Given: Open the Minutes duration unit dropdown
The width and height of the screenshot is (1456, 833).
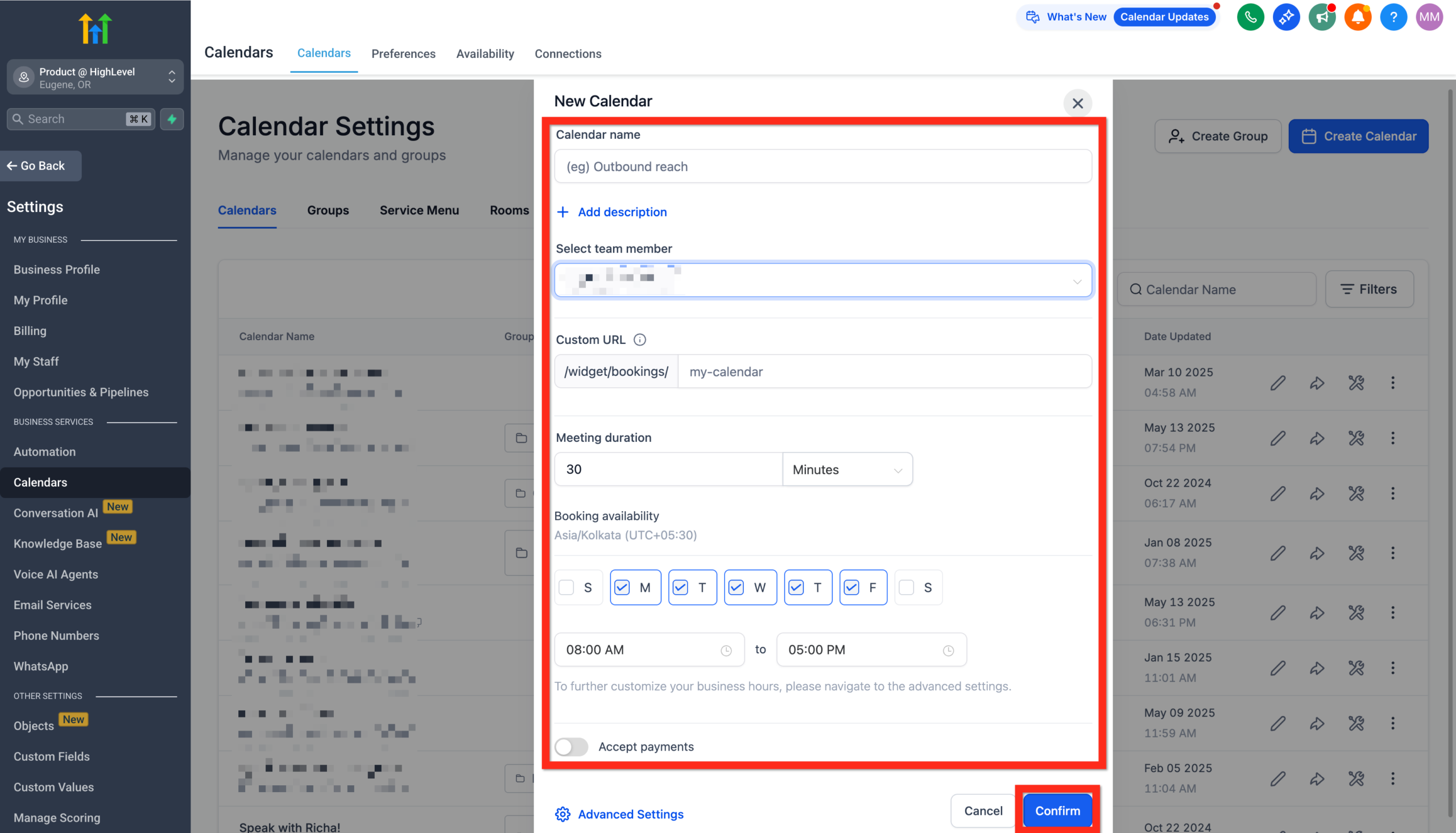Looking at the screenshot, I should (847, 469).
